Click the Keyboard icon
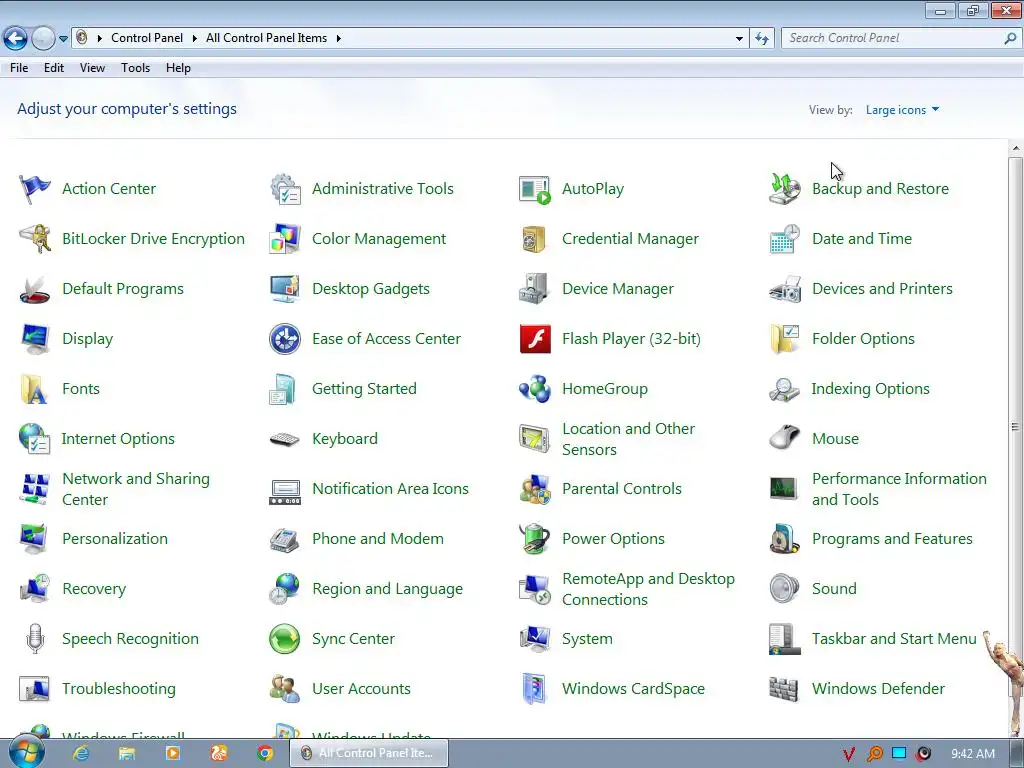This screenshot has width=1024, height=768. coord(285,440)
